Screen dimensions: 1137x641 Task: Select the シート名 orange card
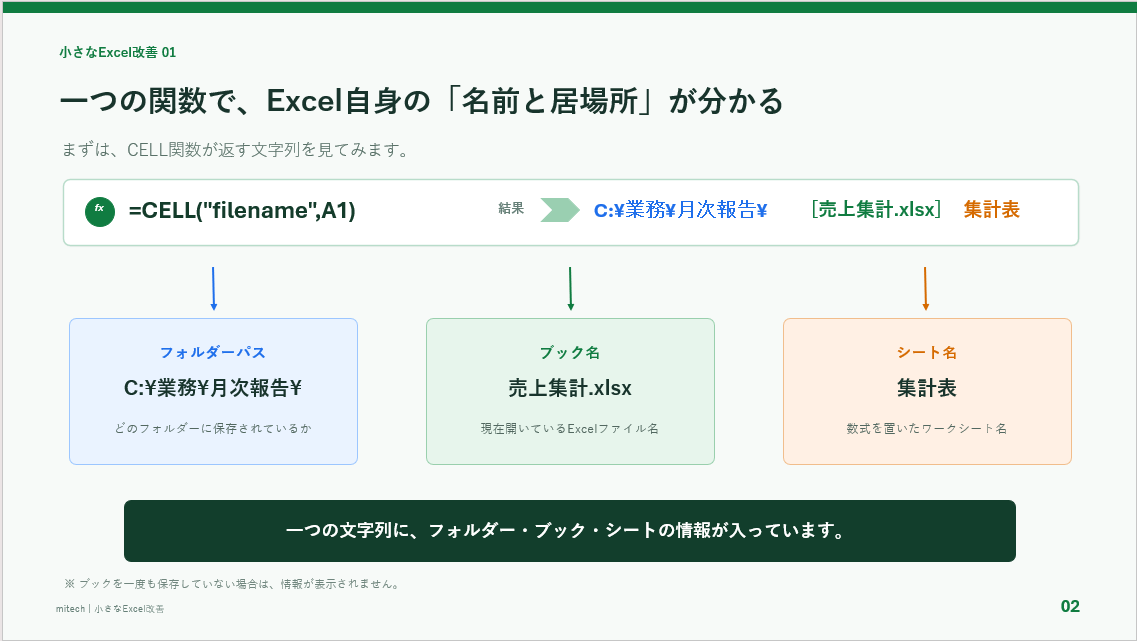coord(927,392)
